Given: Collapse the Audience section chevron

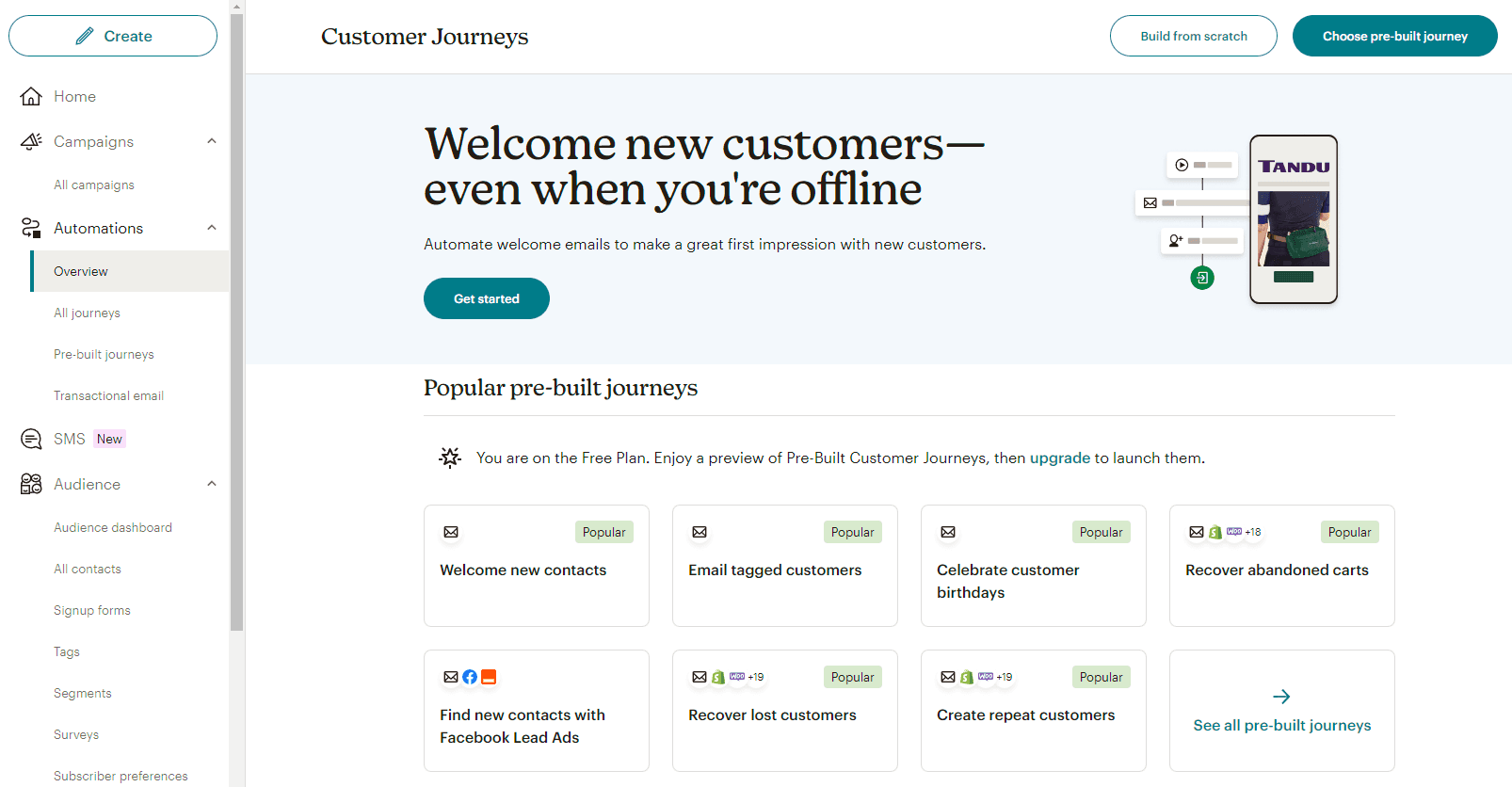Looking at the screenshot, I should click(x=212, y=484).
